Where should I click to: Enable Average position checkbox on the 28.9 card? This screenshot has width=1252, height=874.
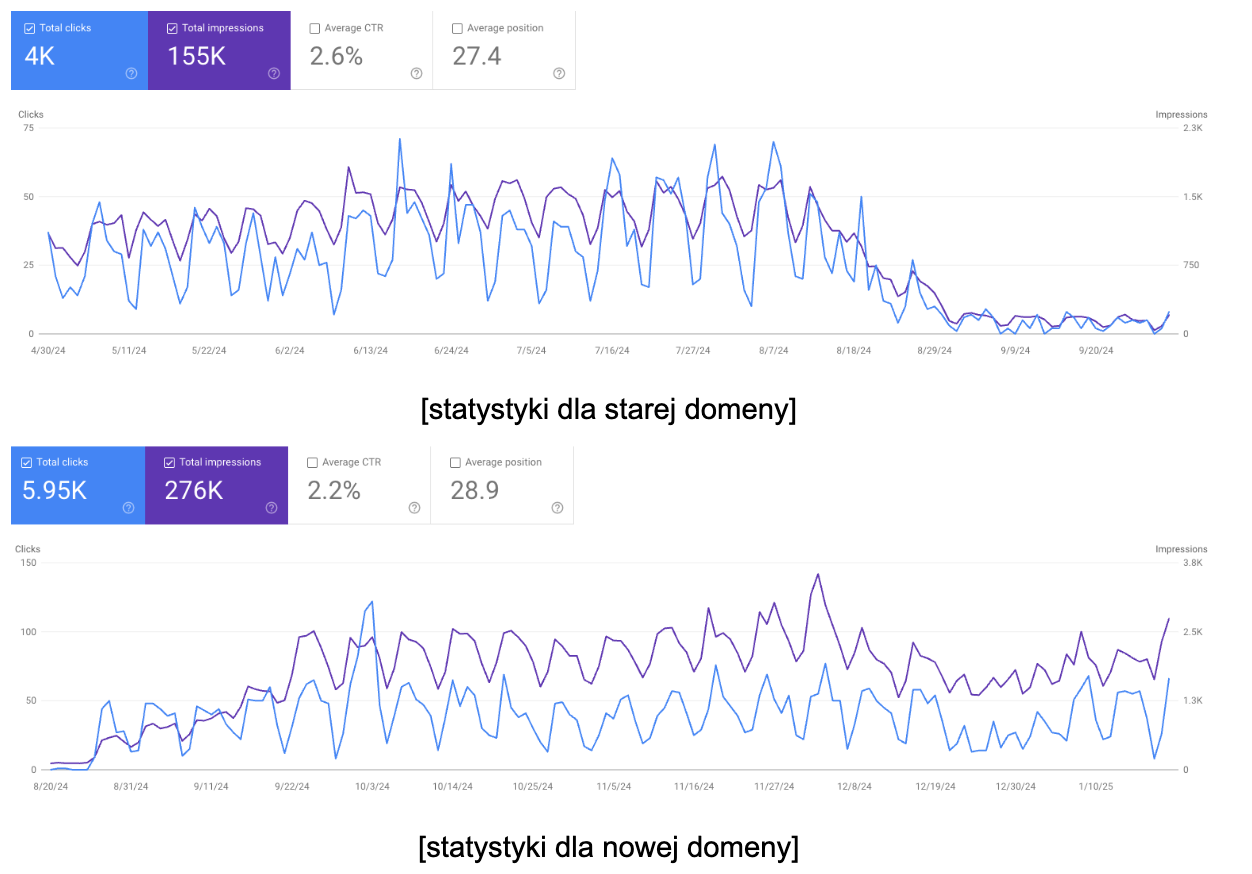click(456, 462)
